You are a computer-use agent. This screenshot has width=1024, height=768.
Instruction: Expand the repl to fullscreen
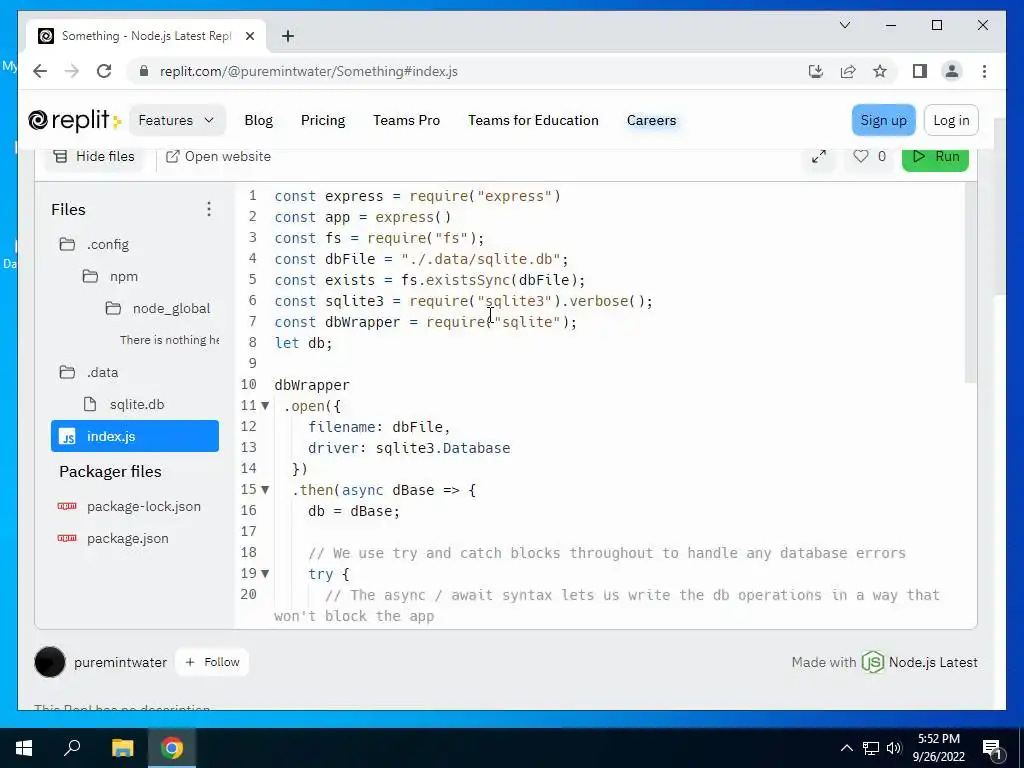pos(818,157)
